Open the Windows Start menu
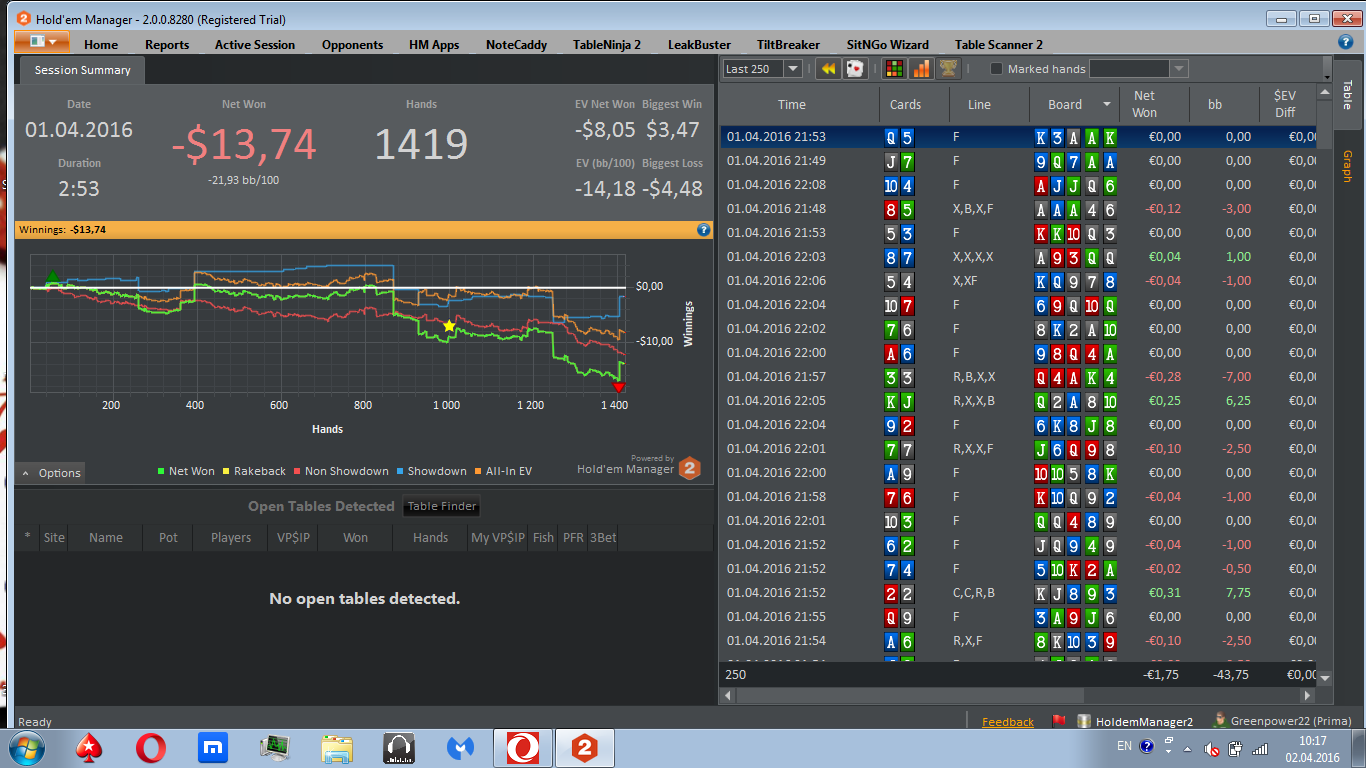 [x=27, y=748]
